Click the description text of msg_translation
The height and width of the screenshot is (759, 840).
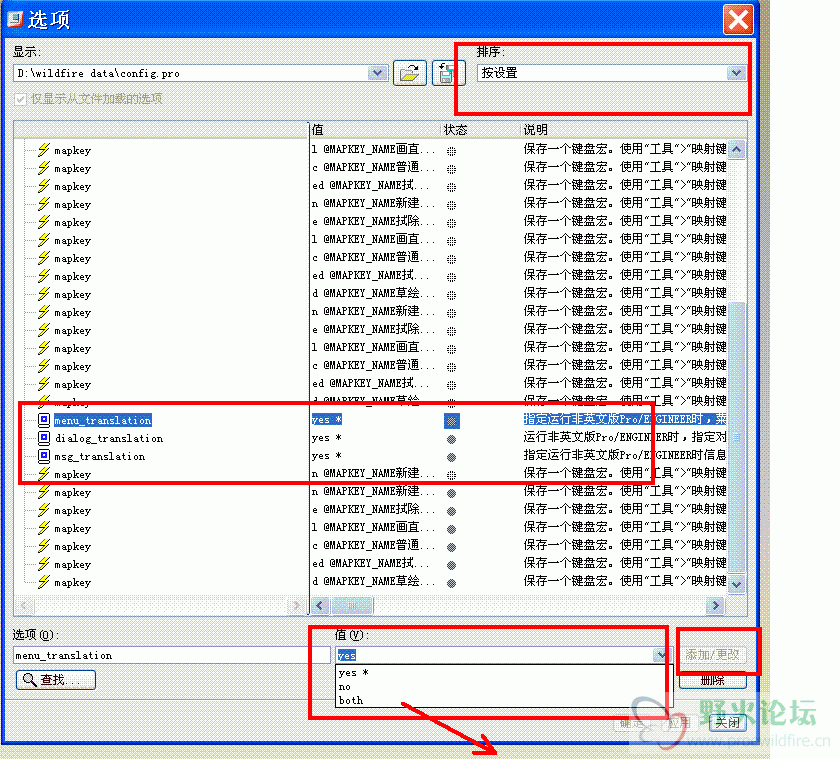click(625, 455)
